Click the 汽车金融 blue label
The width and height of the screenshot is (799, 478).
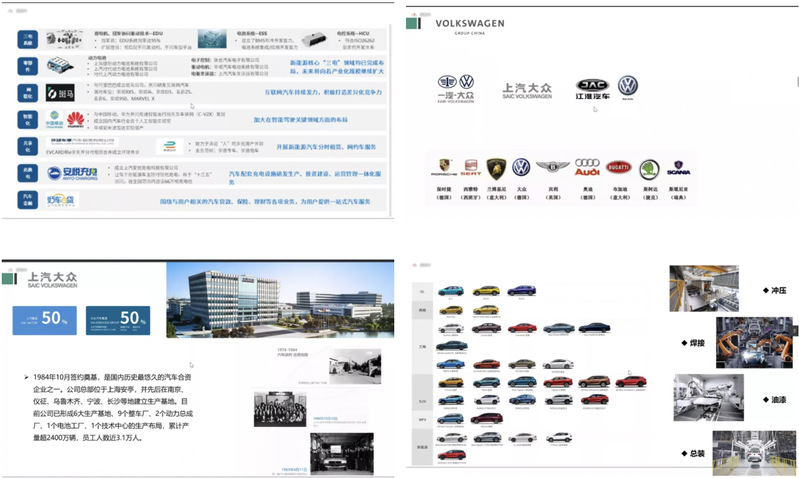coord(28,200)
